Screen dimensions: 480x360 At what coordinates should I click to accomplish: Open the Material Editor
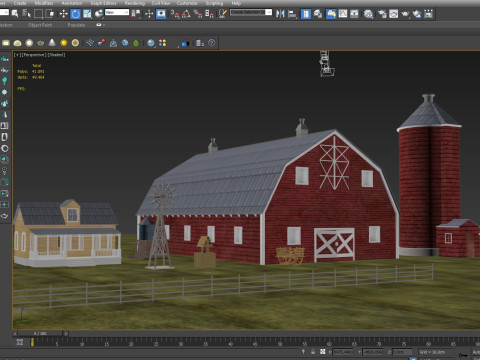pos(368,14)
